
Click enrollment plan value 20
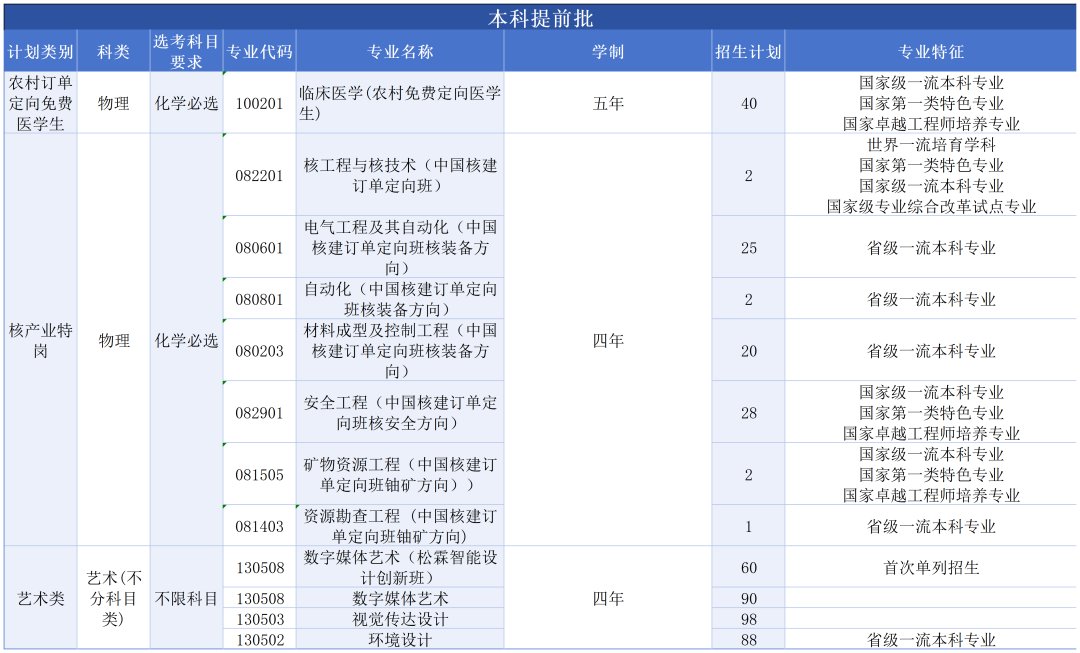pos(749,351)
